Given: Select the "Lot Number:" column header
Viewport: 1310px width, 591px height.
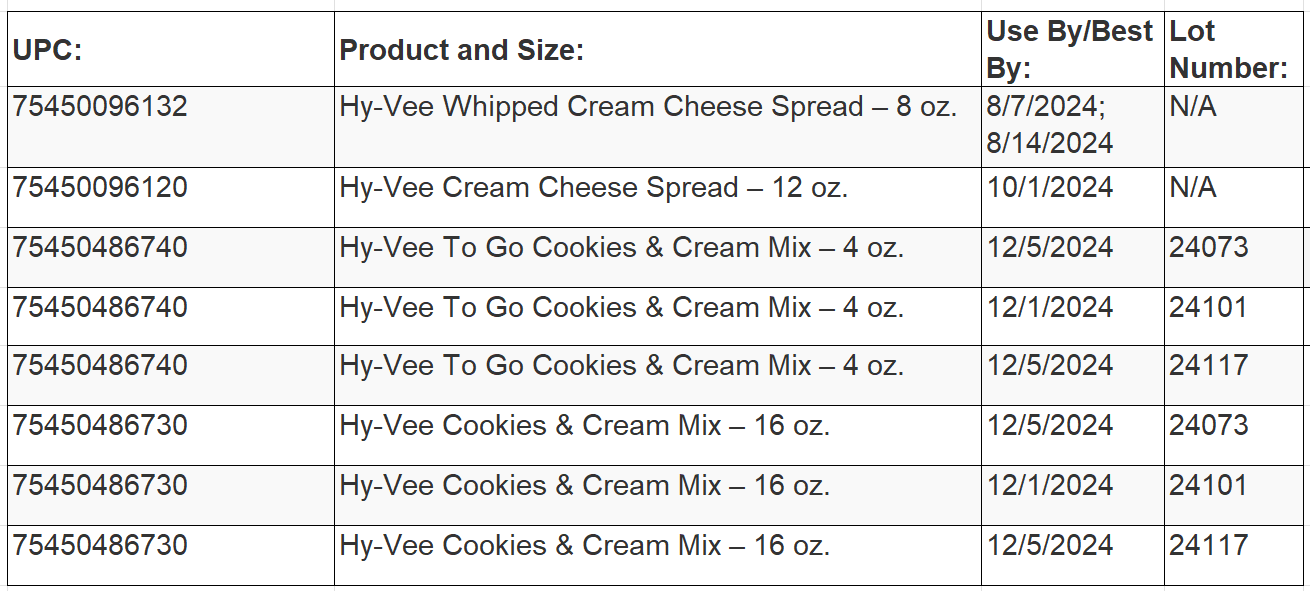Looking at the screenshot, I should 1229,49.
